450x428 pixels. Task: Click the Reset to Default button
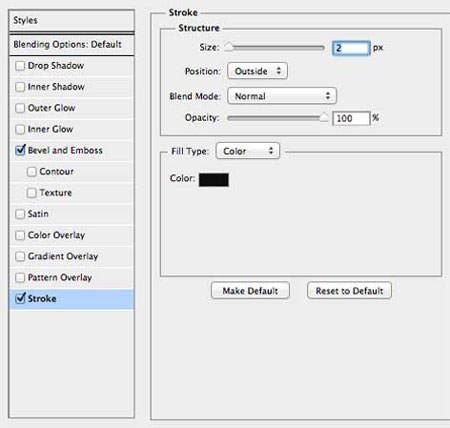coord(349,291)
